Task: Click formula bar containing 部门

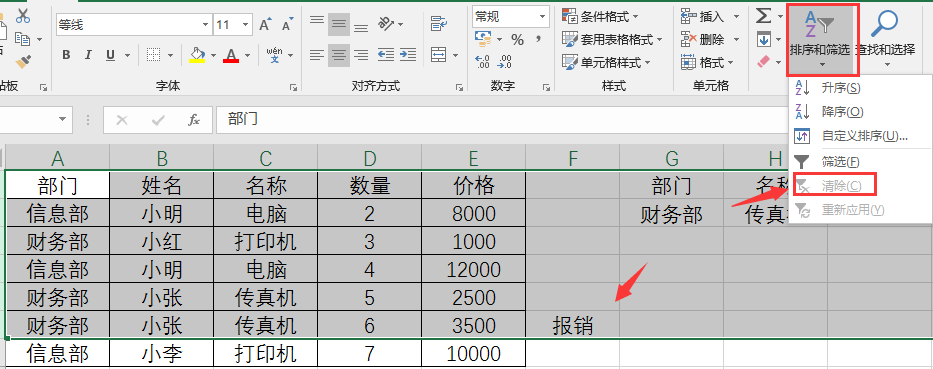Action: (501, 120)
